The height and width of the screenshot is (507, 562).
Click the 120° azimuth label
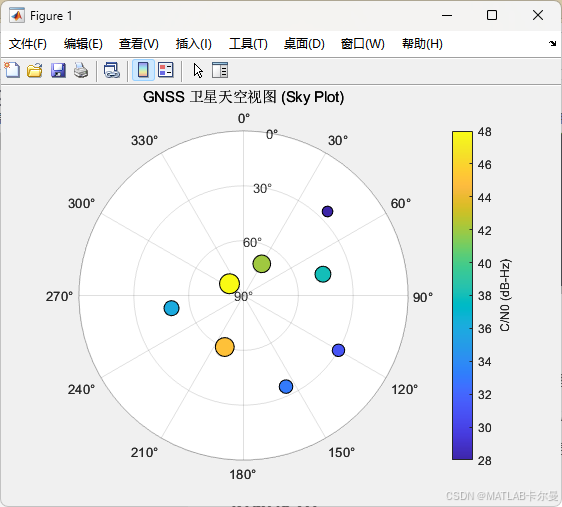[405, 389]
